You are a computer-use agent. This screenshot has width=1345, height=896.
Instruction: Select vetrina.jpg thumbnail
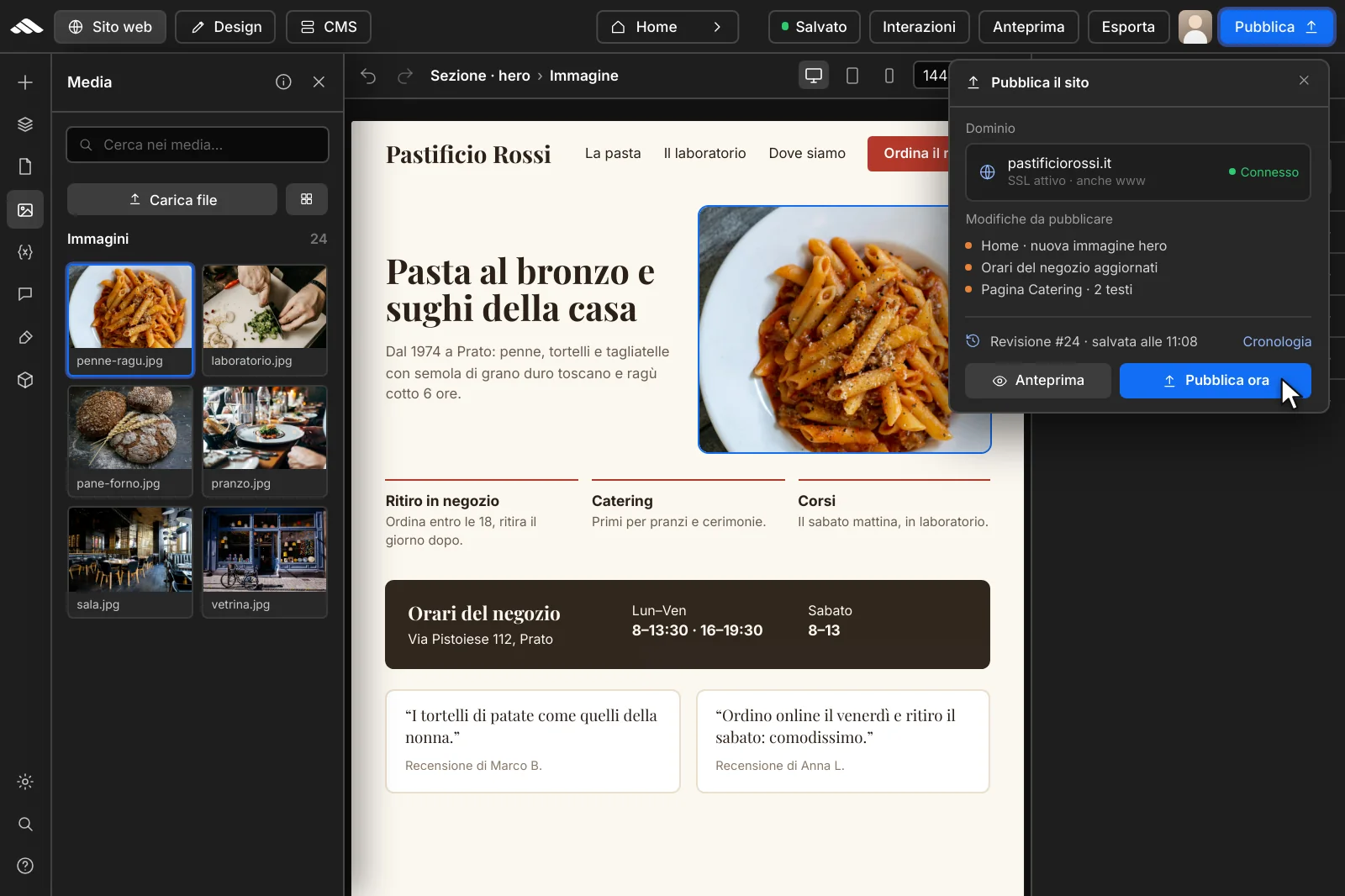coord(265,562)
